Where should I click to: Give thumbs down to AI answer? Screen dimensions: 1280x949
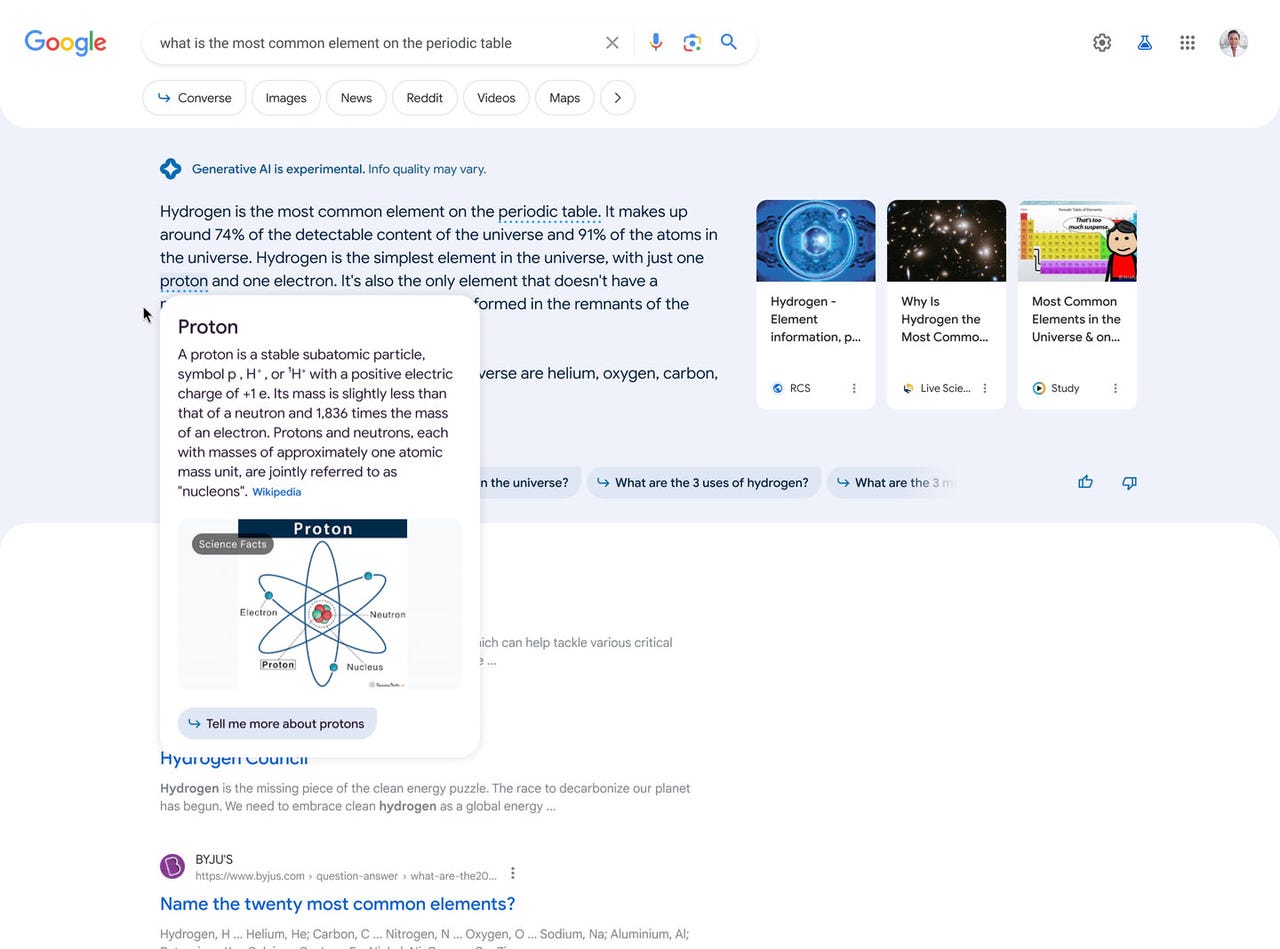click(x=1129, y=482)
